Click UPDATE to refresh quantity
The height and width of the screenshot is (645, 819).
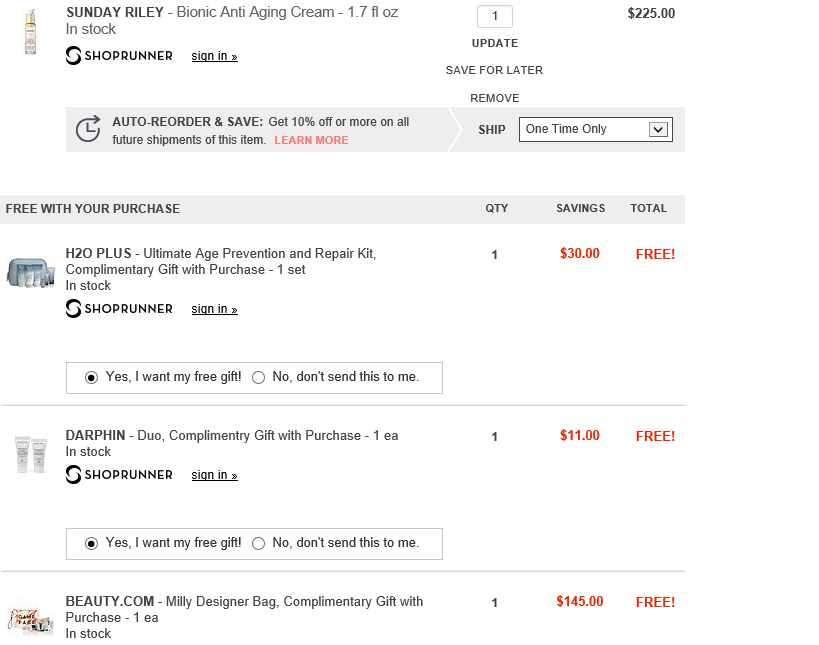click(x=495, y=43)
